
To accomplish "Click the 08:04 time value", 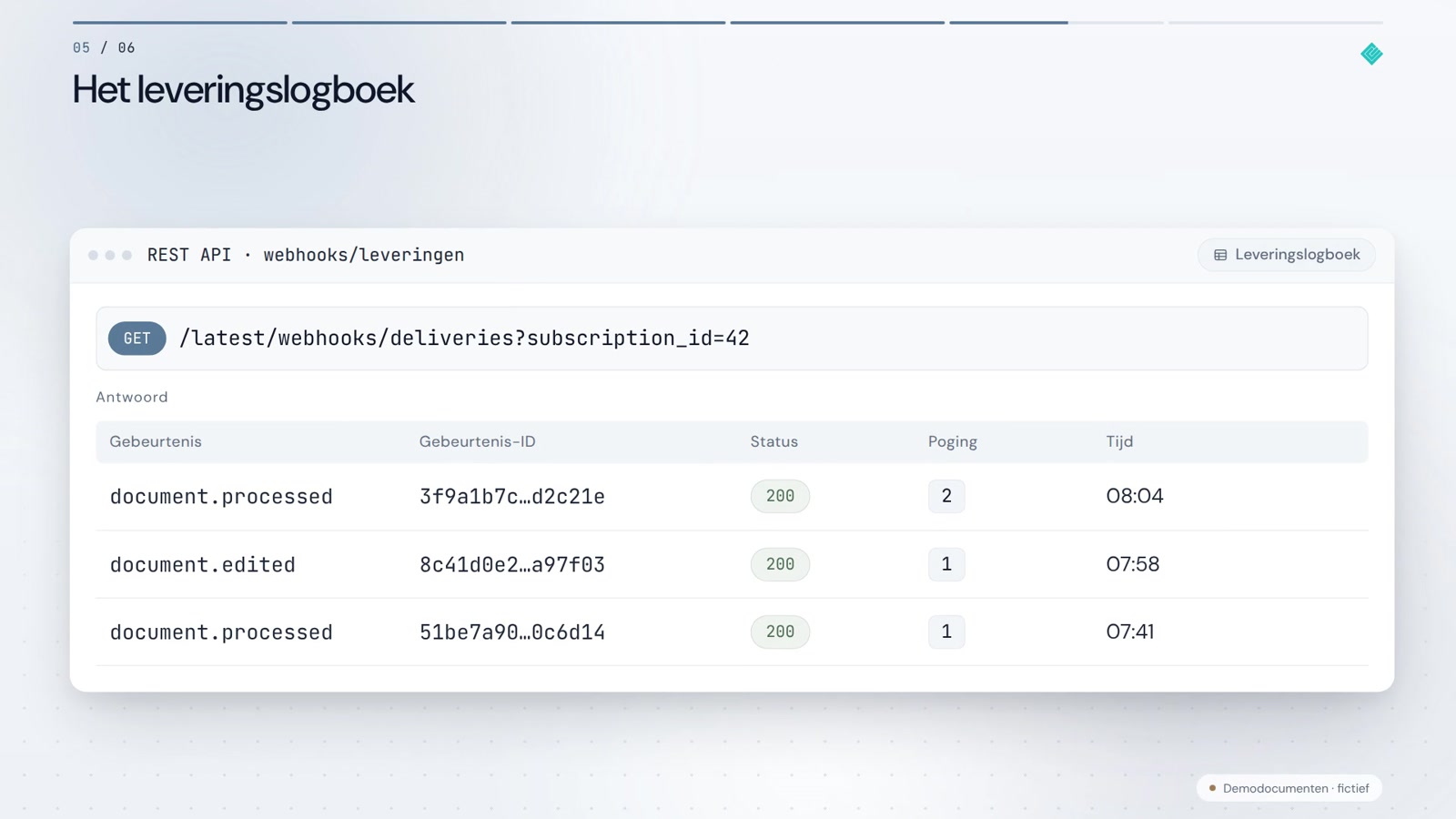I will 1135,496.
